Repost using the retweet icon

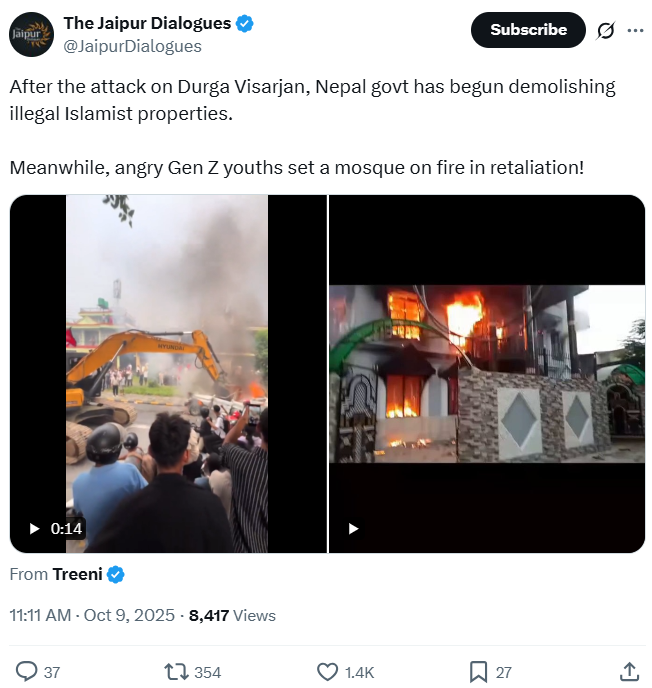[176, 672]
